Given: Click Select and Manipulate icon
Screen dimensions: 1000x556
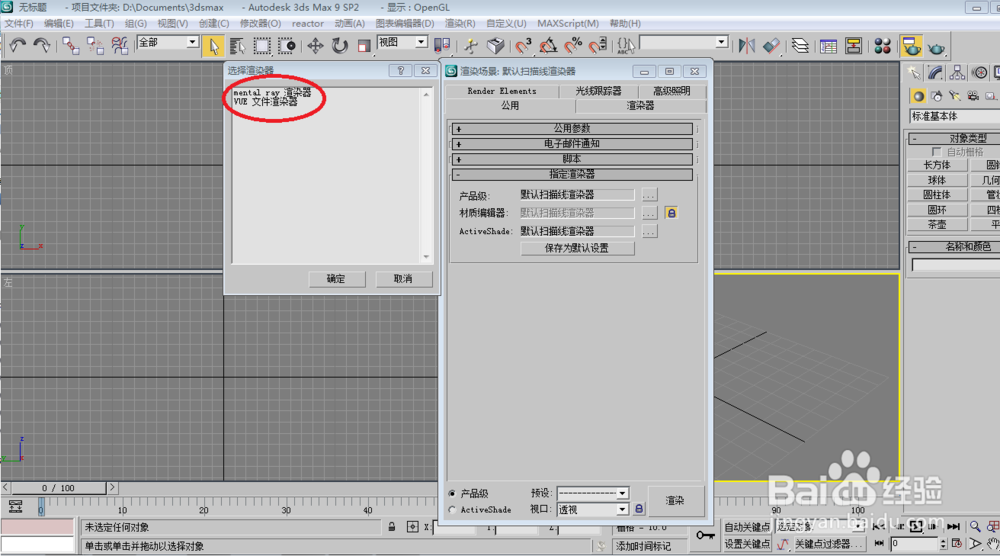Looking at the screenshot, I should (471, 45).
